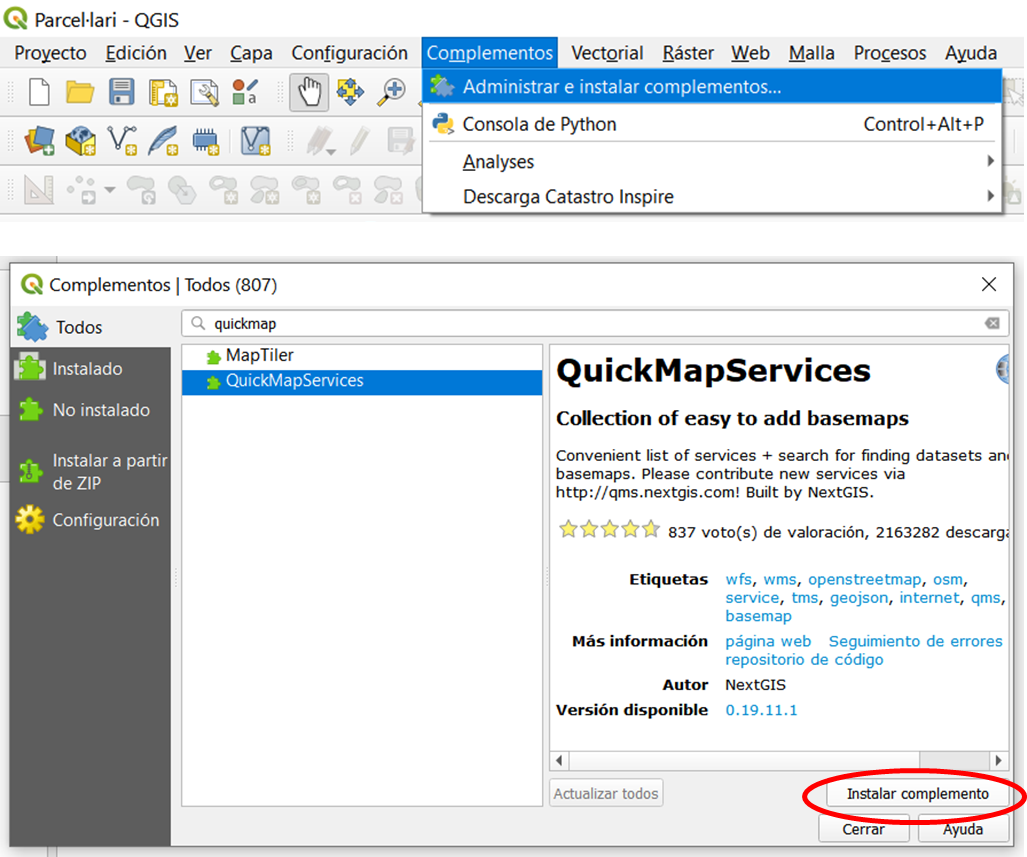Click Pan Map to Selection icon

(350, 92)
